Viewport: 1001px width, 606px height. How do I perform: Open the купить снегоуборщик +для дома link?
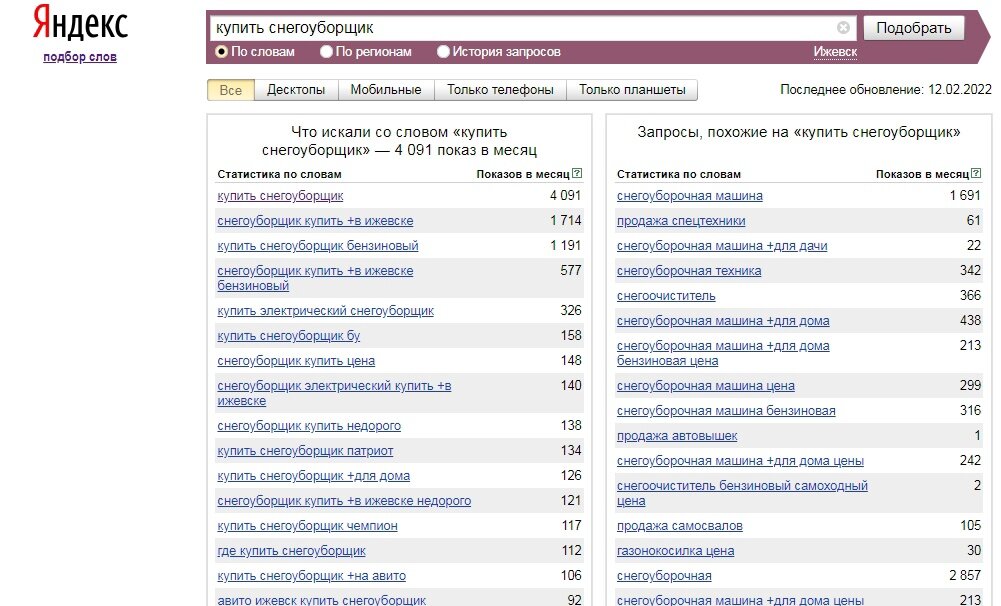pos(313,476)
